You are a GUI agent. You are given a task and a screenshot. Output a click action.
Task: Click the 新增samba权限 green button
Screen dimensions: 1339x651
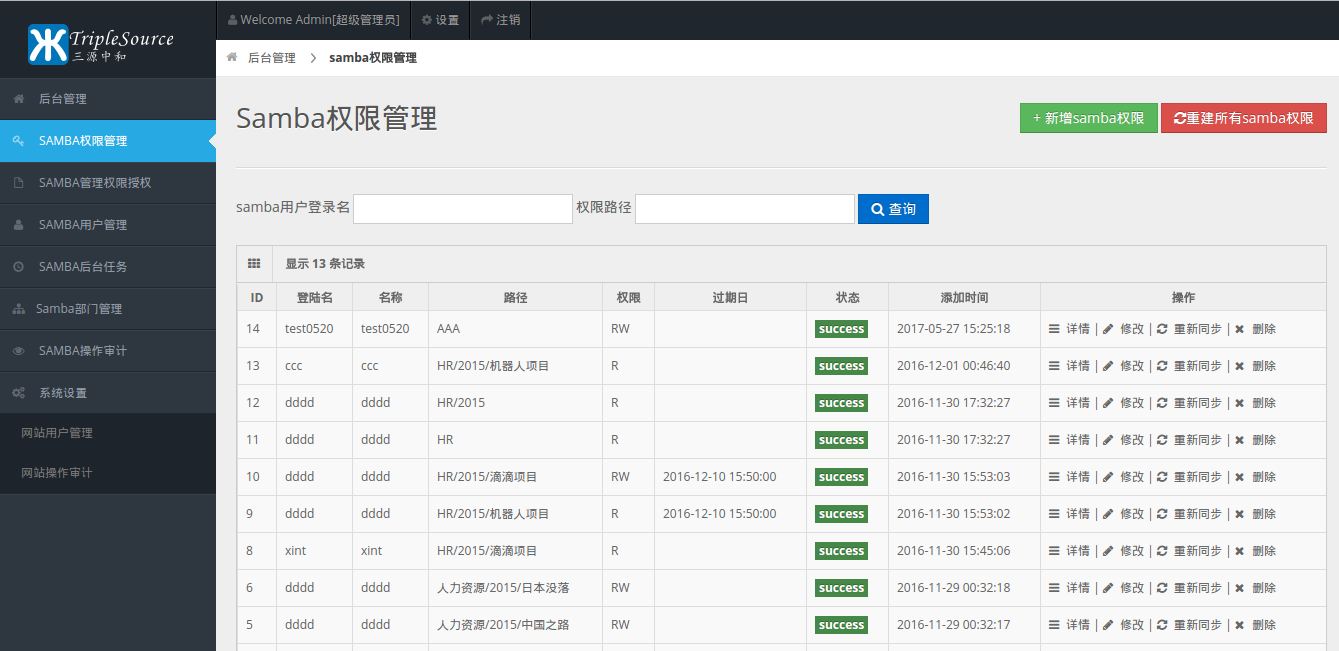[1088, 118]
